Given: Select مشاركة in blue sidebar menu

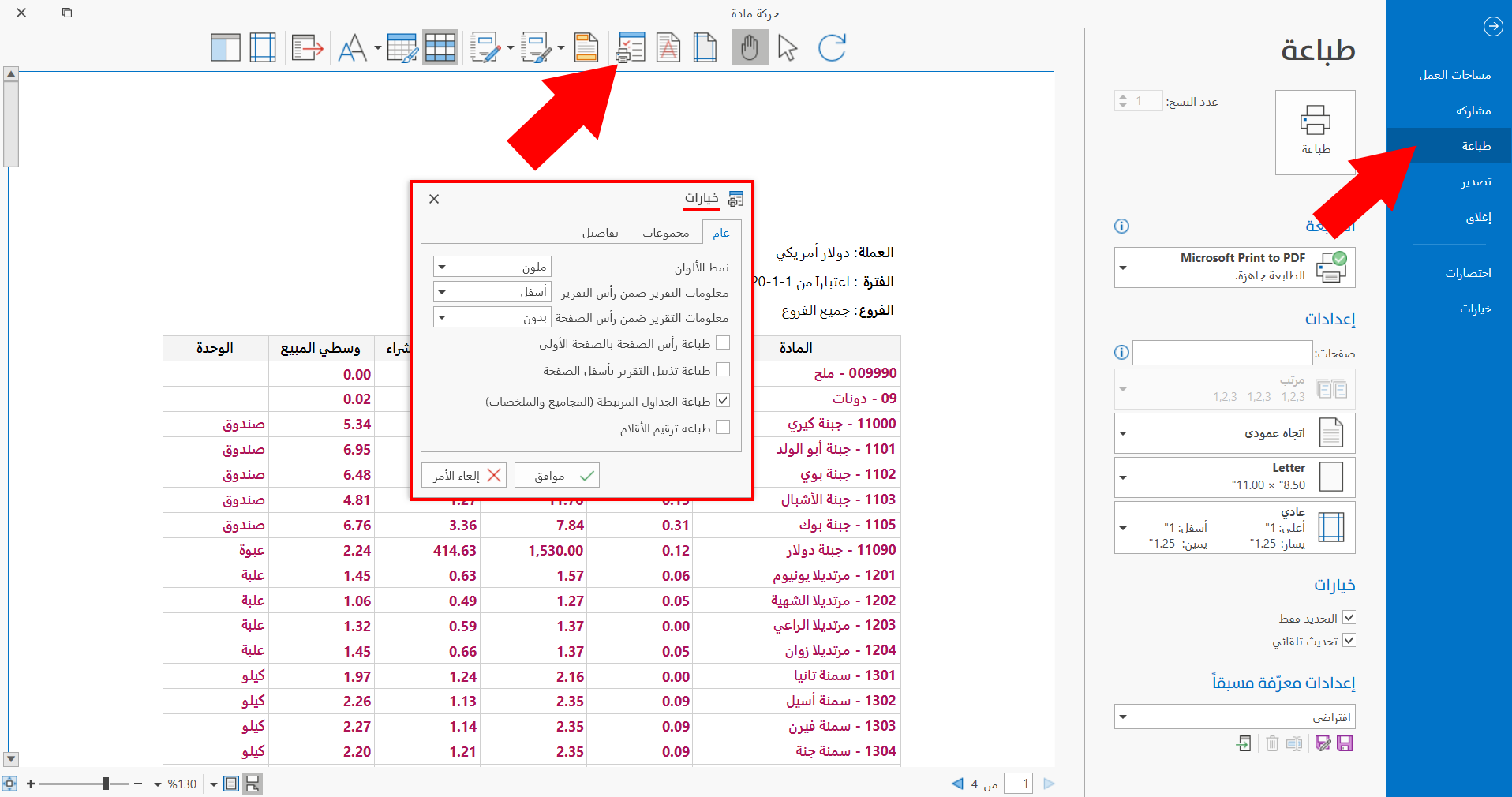Looking at the screenshot, I should 1449,110.
